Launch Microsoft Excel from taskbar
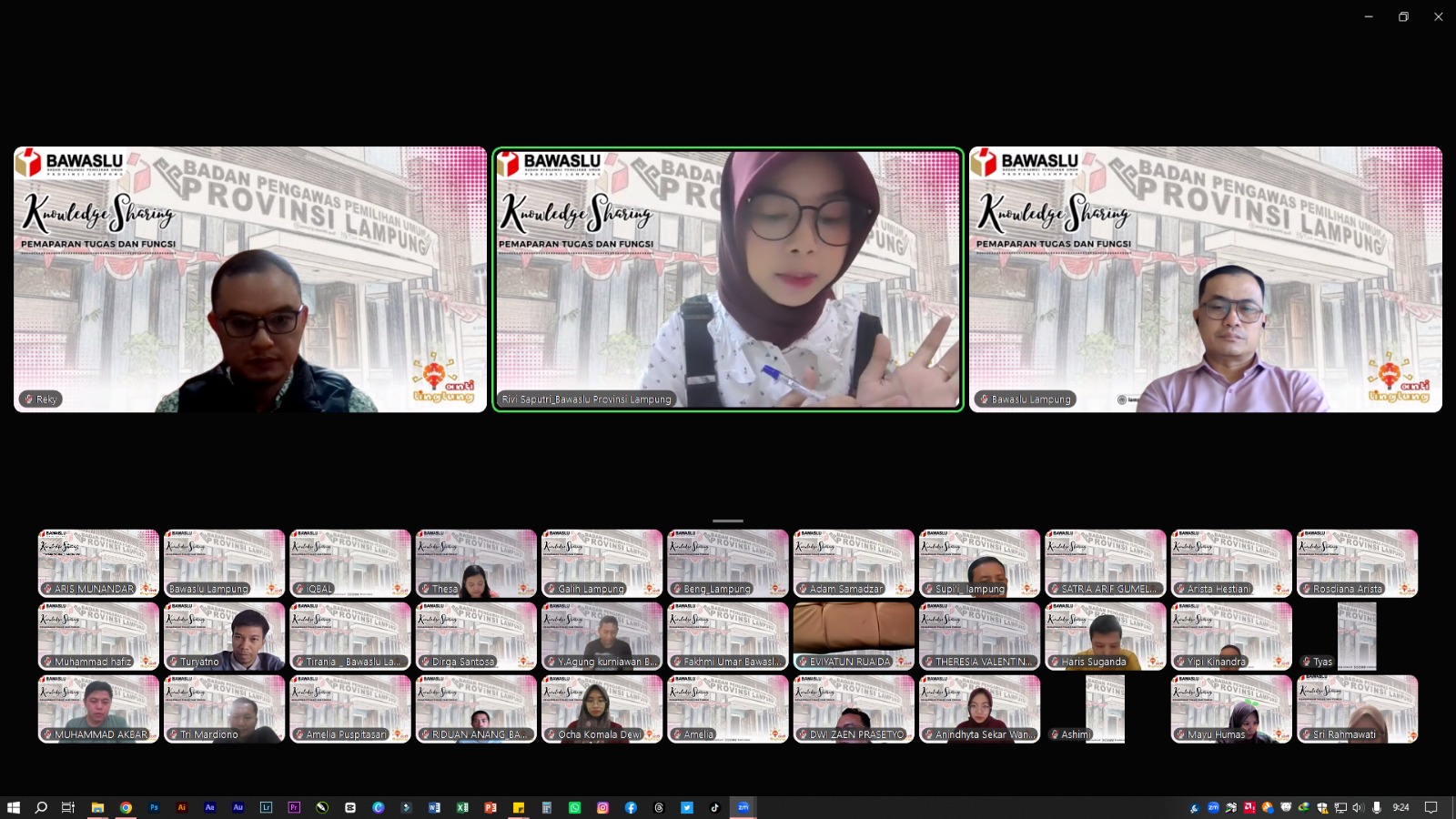 (x=462, y=807)
